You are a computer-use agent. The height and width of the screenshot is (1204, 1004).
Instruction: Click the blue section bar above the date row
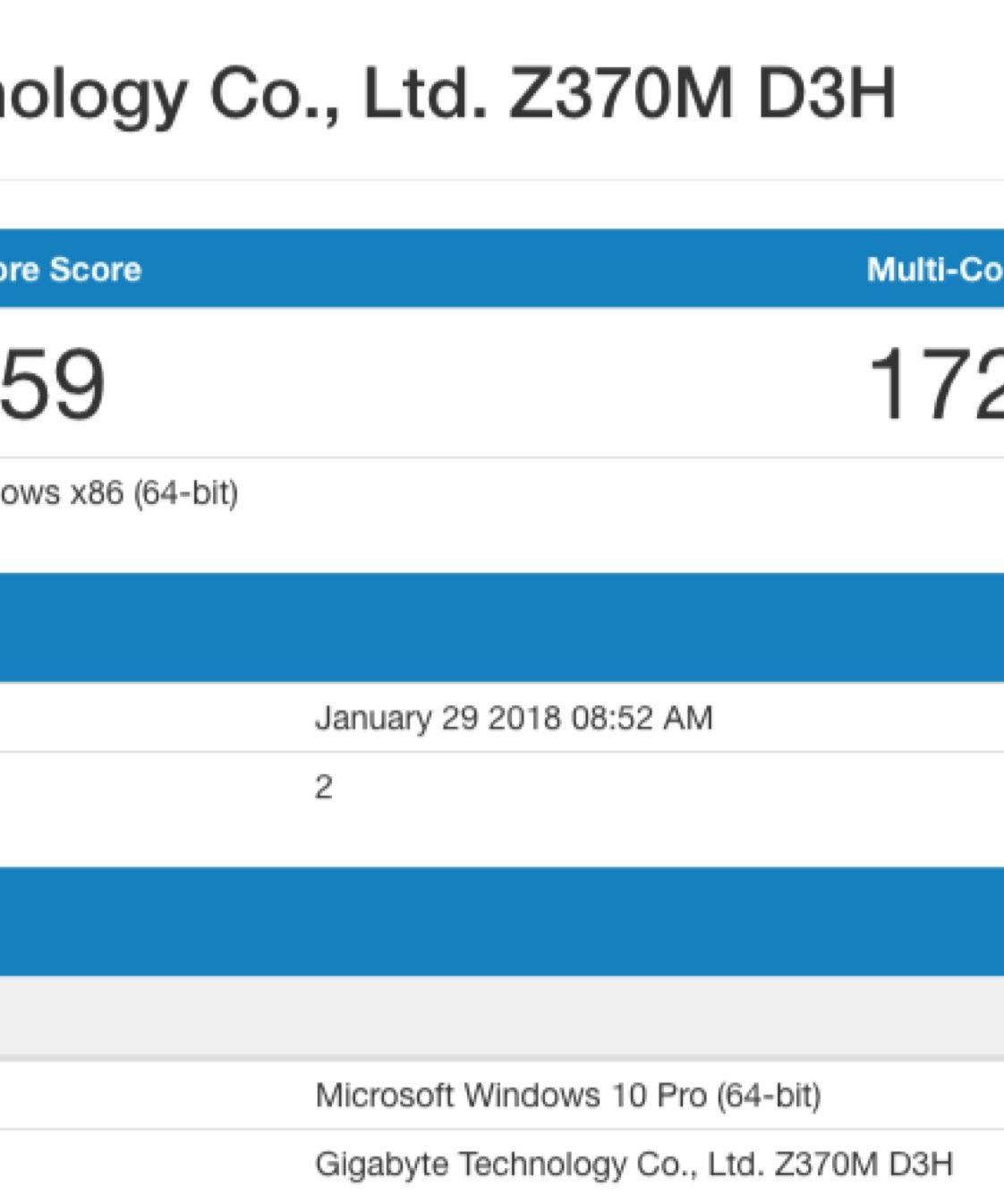click(x=501, y=627)
